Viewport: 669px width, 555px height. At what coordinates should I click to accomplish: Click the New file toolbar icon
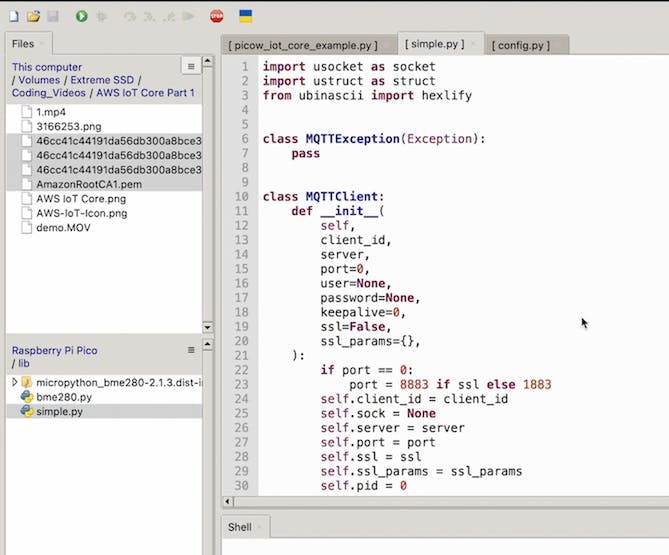(14, 16)
